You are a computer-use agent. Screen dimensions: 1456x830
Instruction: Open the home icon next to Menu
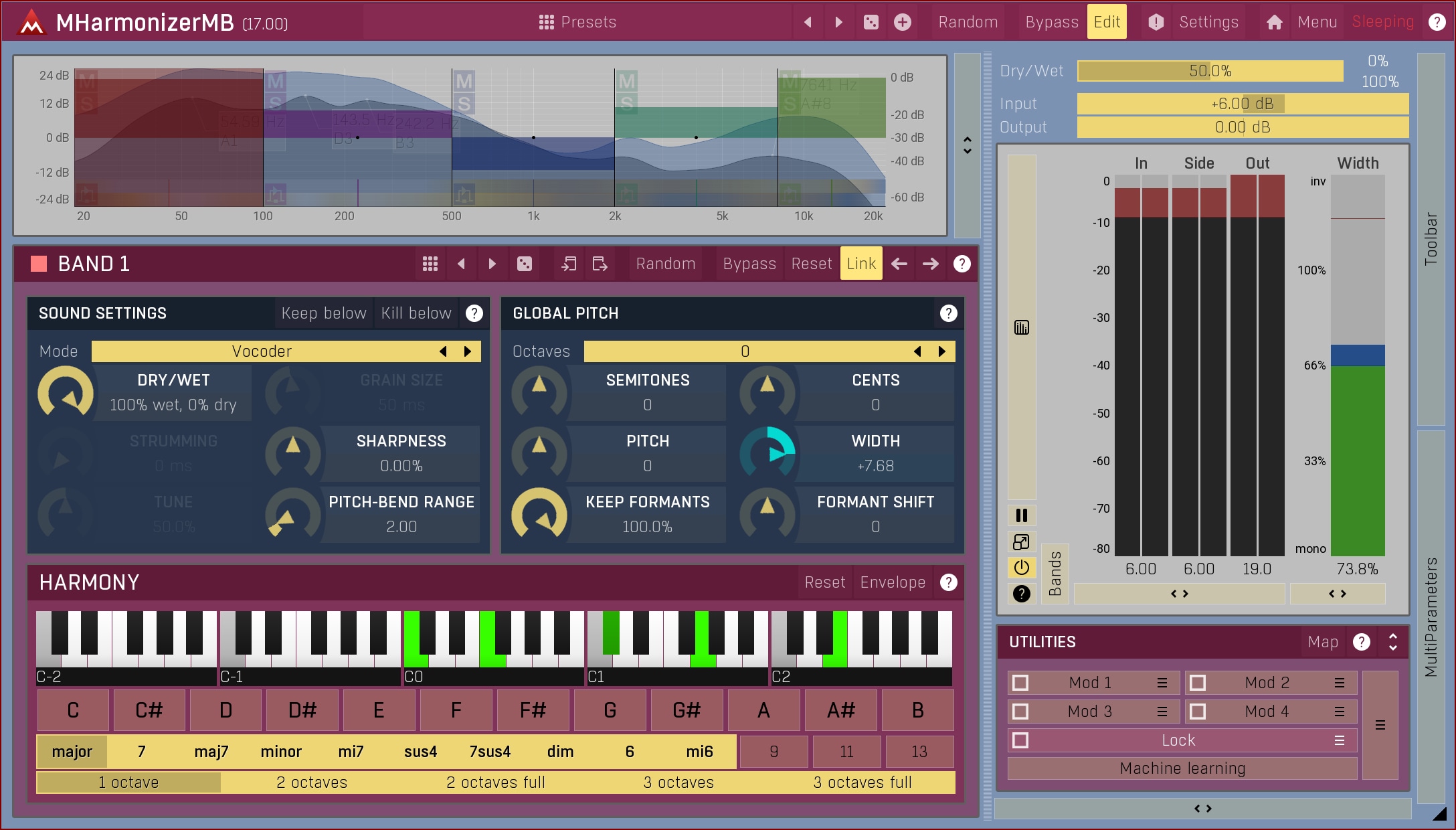point(1274,22)
